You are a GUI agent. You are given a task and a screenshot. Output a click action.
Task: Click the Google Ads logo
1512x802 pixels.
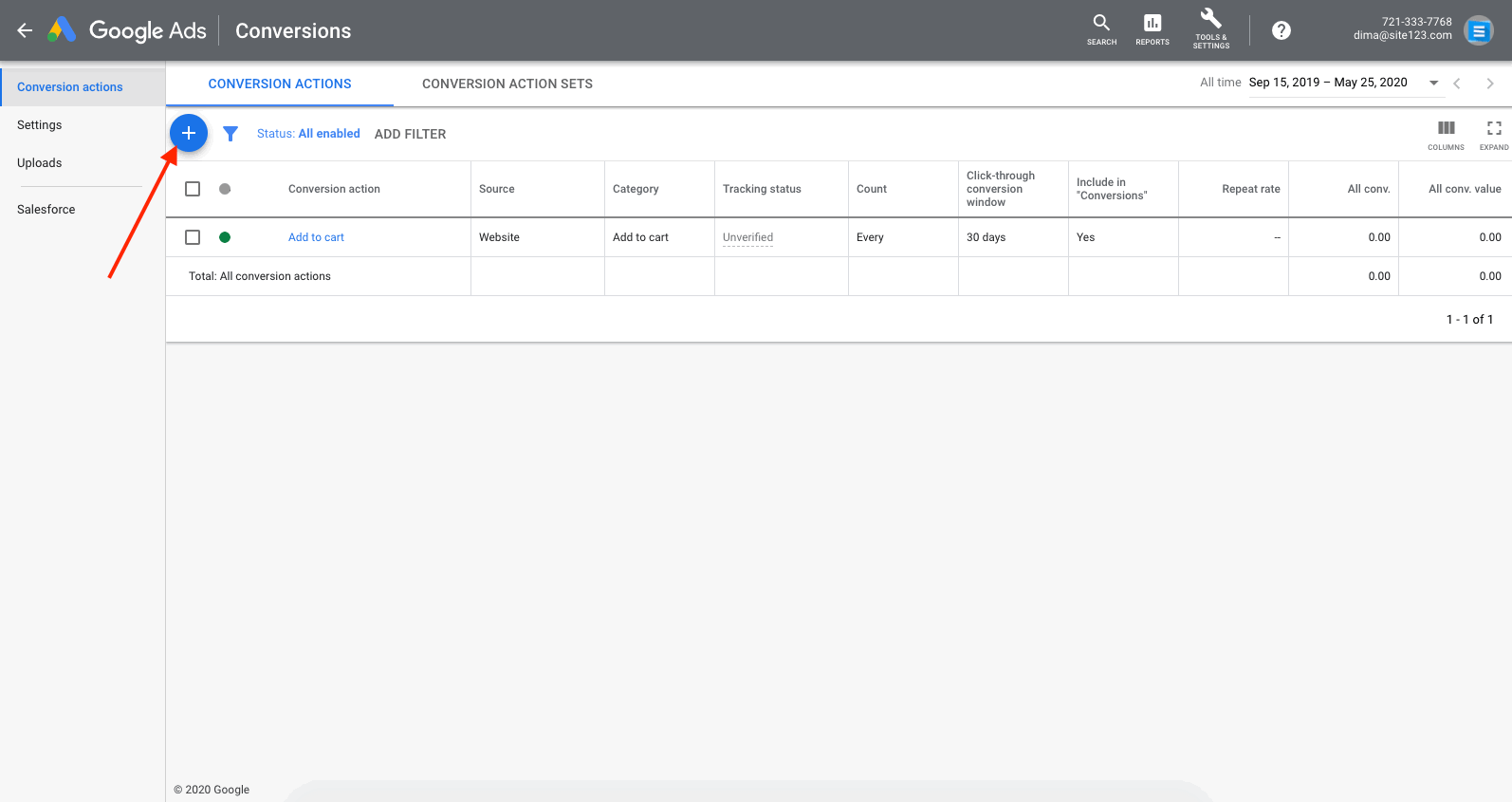coord(127,30)
